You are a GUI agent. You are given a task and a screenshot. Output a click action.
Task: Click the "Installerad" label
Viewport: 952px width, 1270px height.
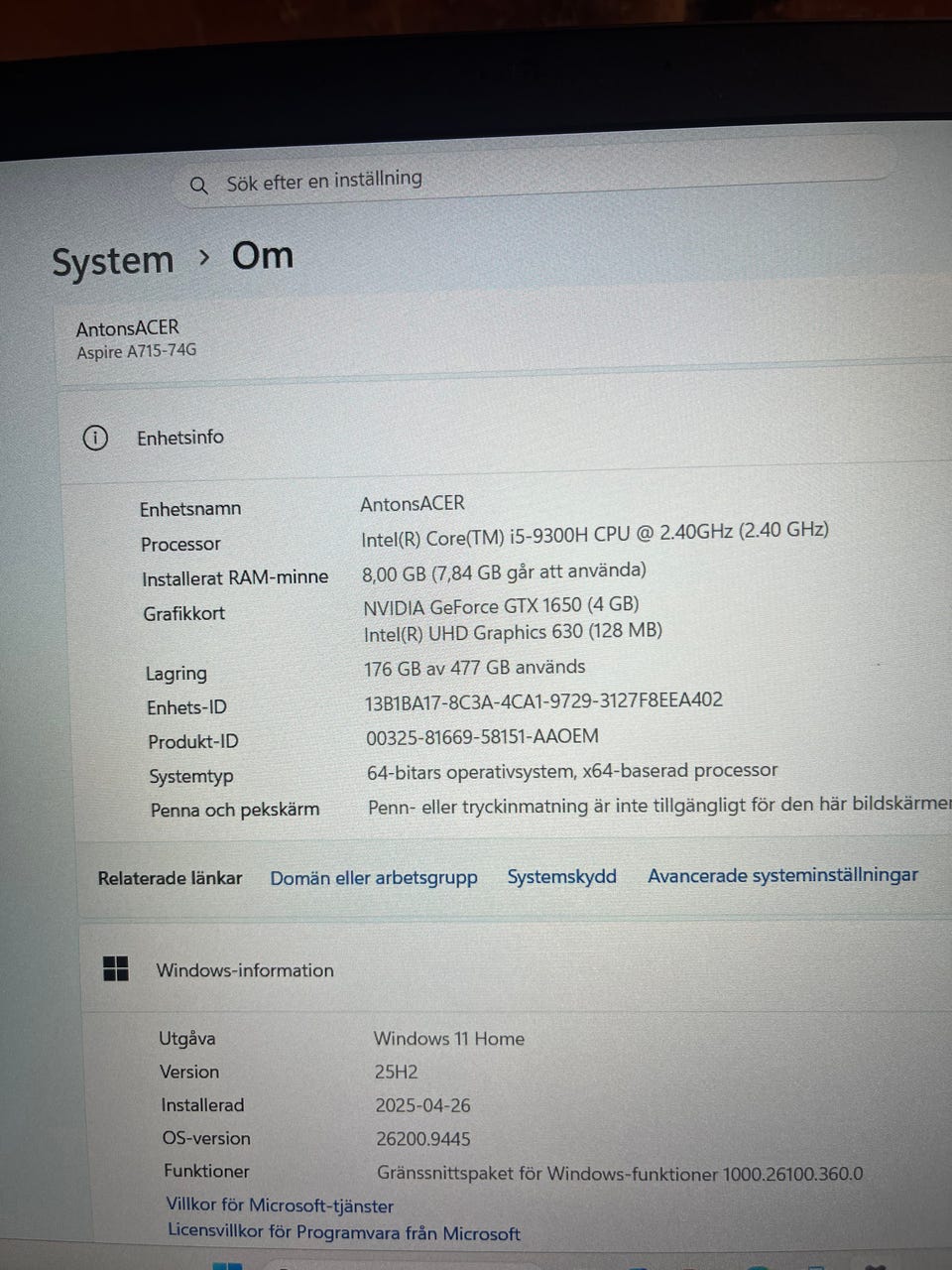pyautogui.click(x=202, y=1105)
